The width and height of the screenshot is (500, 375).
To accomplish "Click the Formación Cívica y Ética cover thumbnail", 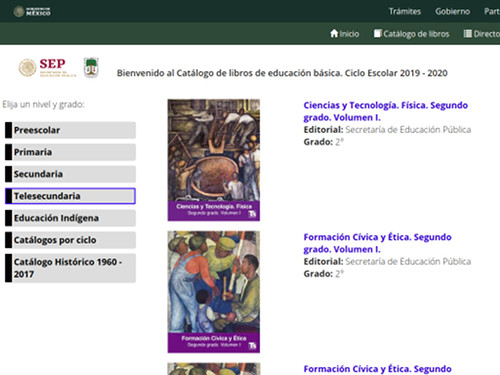I will [x=214, y=292].
